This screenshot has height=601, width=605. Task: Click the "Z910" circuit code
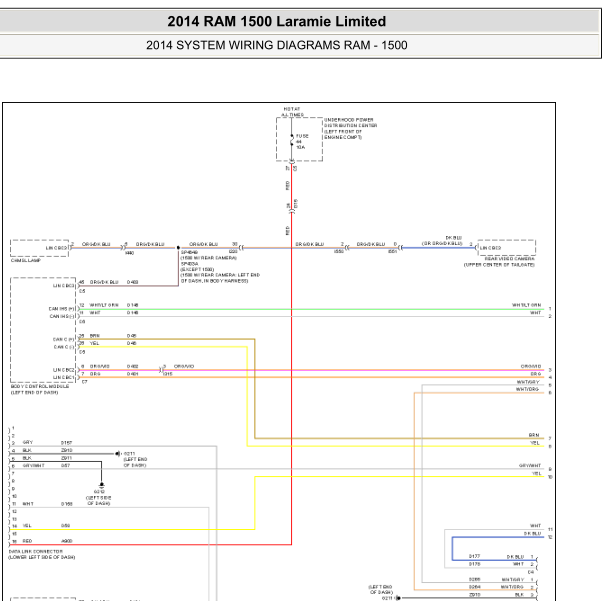[x=66, y=450]
